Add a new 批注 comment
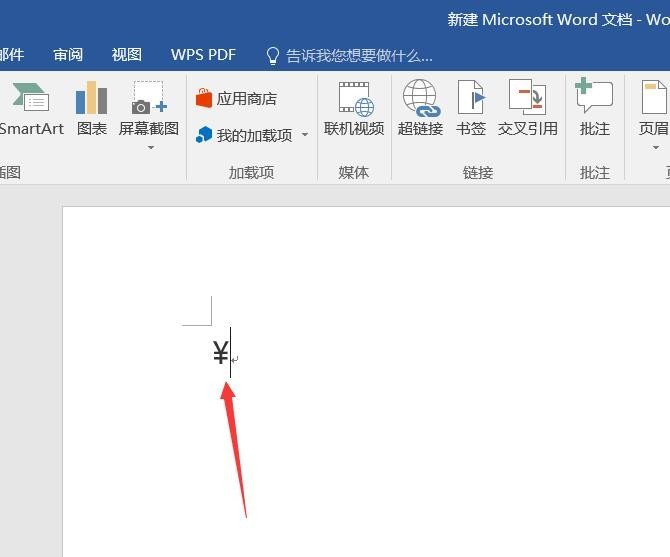The width and height of the screenshot is (670, 557). (594, 109)
